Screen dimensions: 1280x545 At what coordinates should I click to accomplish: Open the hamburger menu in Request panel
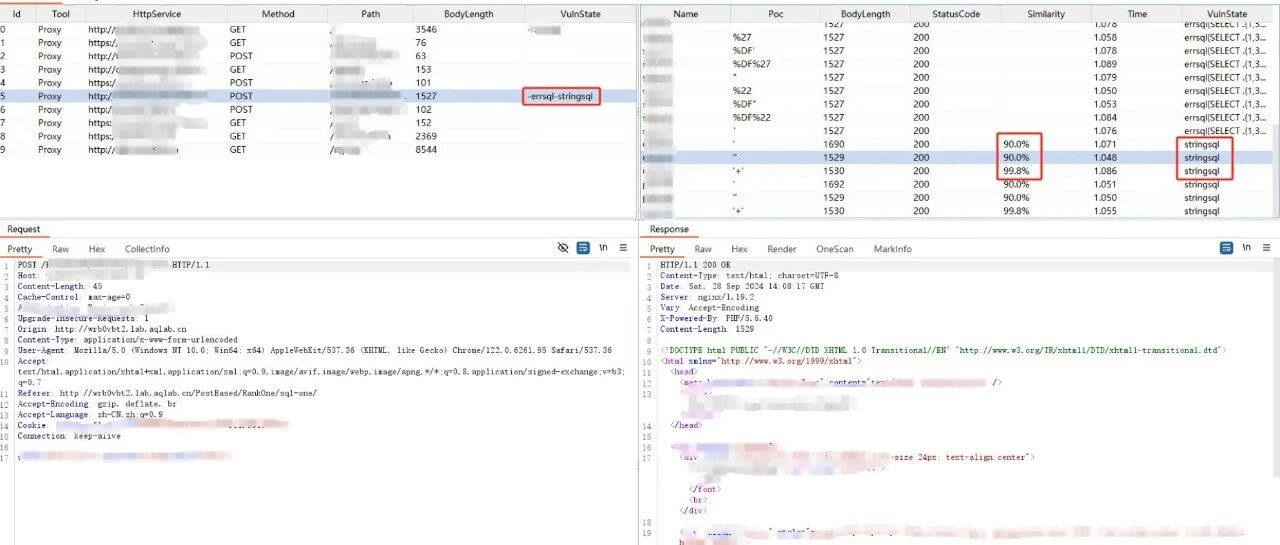[623, 248]
